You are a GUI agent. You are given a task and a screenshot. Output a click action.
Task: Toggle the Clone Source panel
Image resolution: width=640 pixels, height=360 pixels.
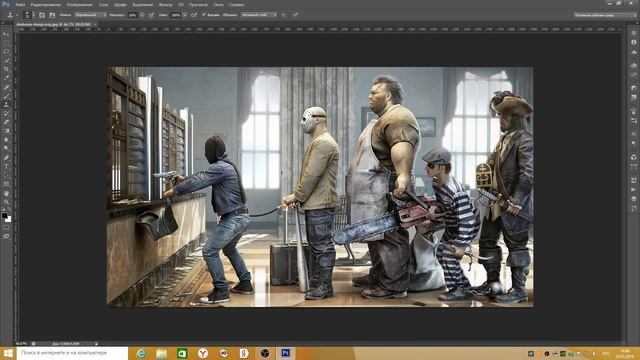click(52, 15)
